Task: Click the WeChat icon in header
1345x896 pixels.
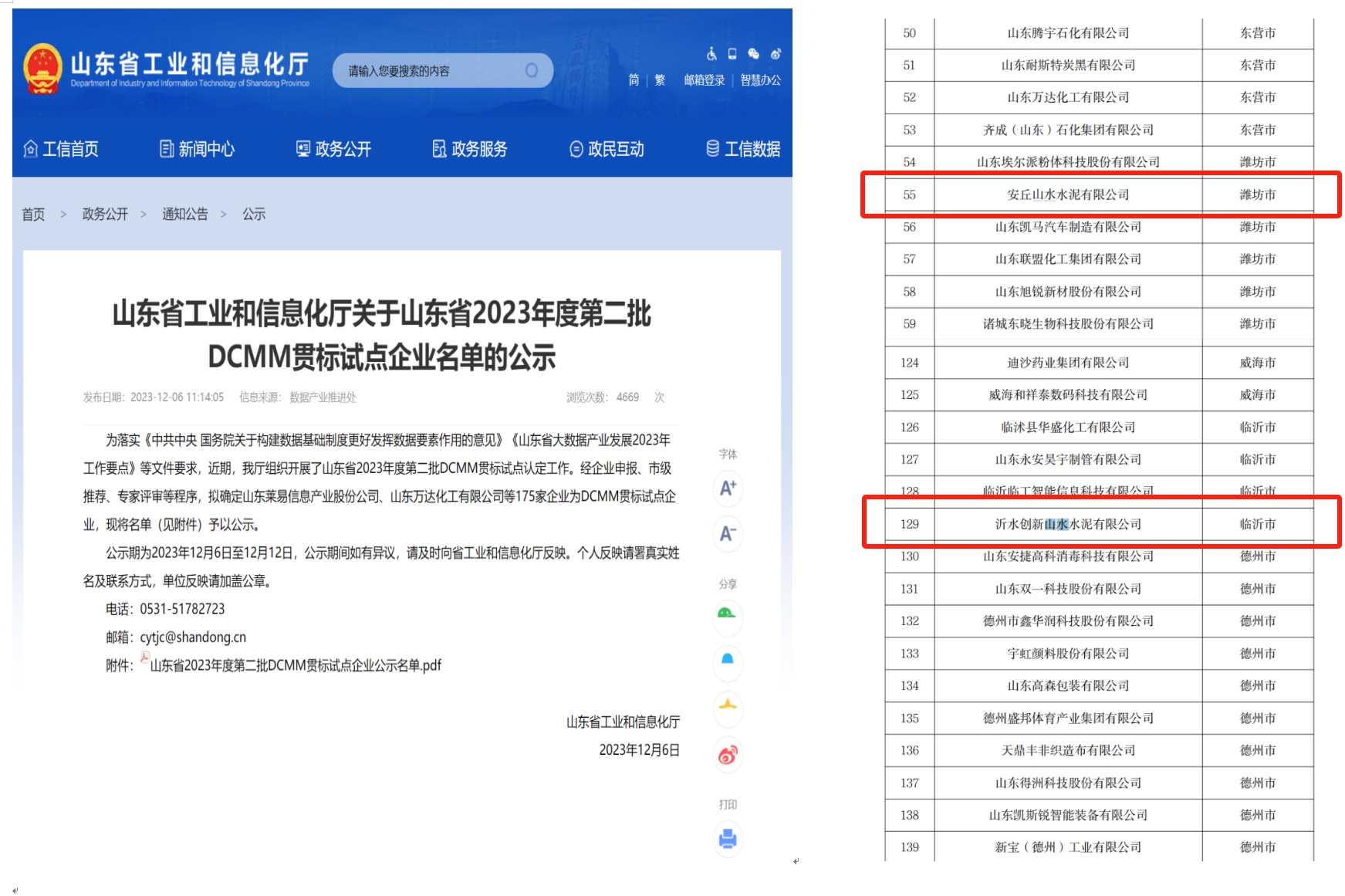Action: click(754, 54)
